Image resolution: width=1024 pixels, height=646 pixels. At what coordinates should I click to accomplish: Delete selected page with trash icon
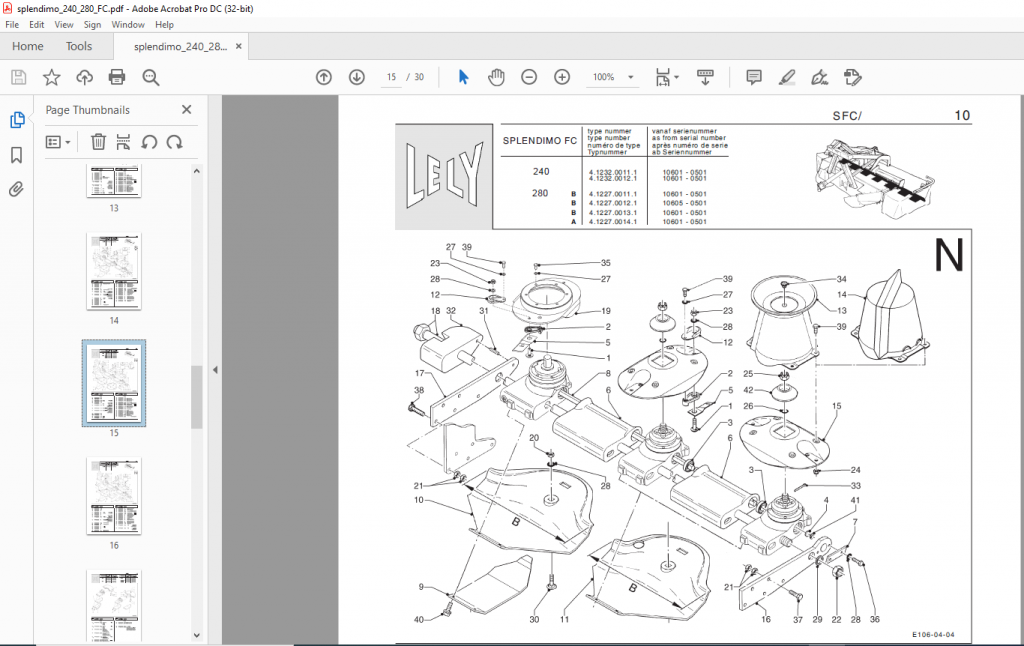pyautogui.click(x=98, y=142)
